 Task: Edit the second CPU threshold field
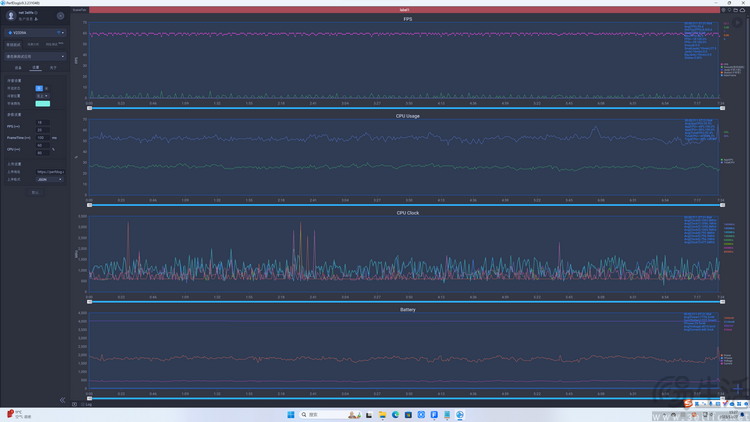click(x=43, y=153)
